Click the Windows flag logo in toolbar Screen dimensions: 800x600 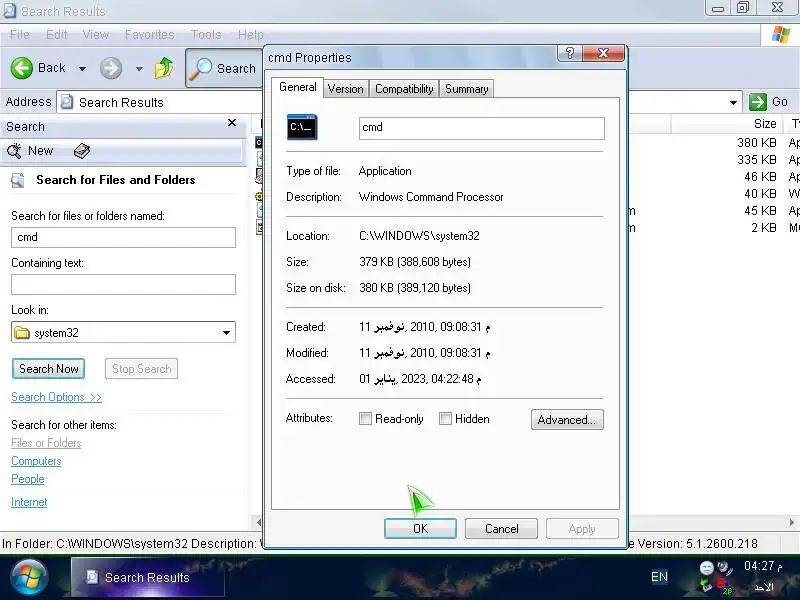tap(781, 35)
